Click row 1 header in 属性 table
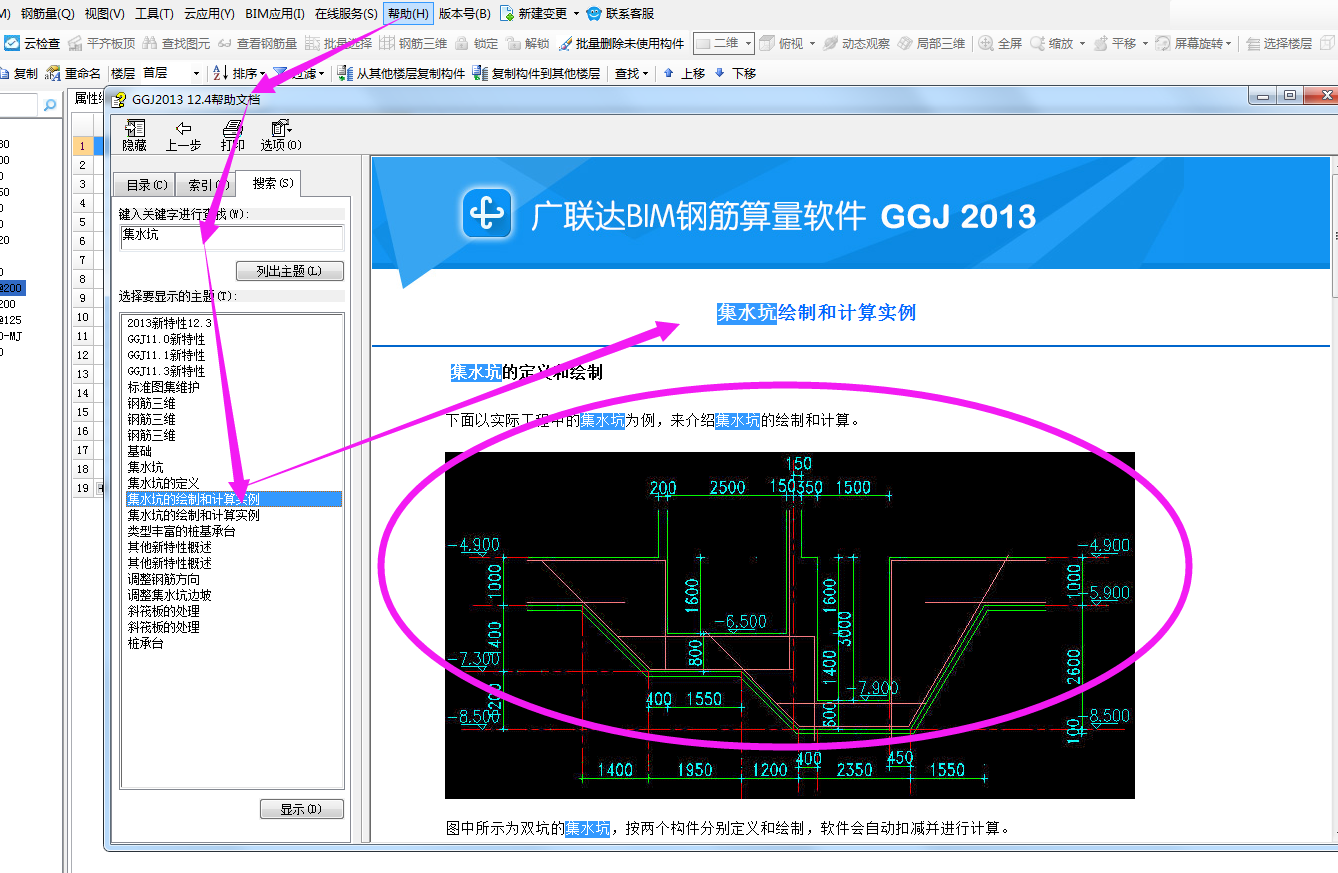 click(x=83, y=146)
